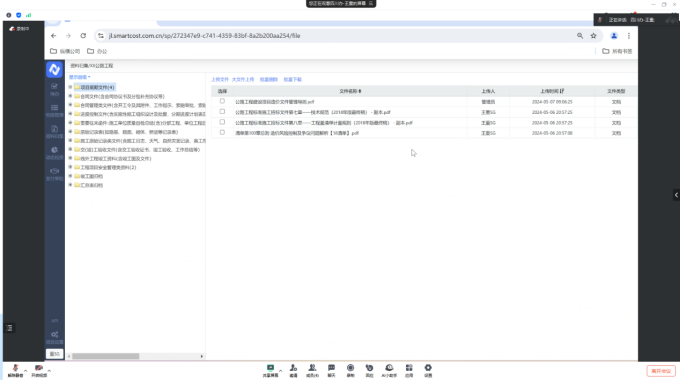
Task: Open the chat icon in meeting toolbar
Action: [331, 368]
